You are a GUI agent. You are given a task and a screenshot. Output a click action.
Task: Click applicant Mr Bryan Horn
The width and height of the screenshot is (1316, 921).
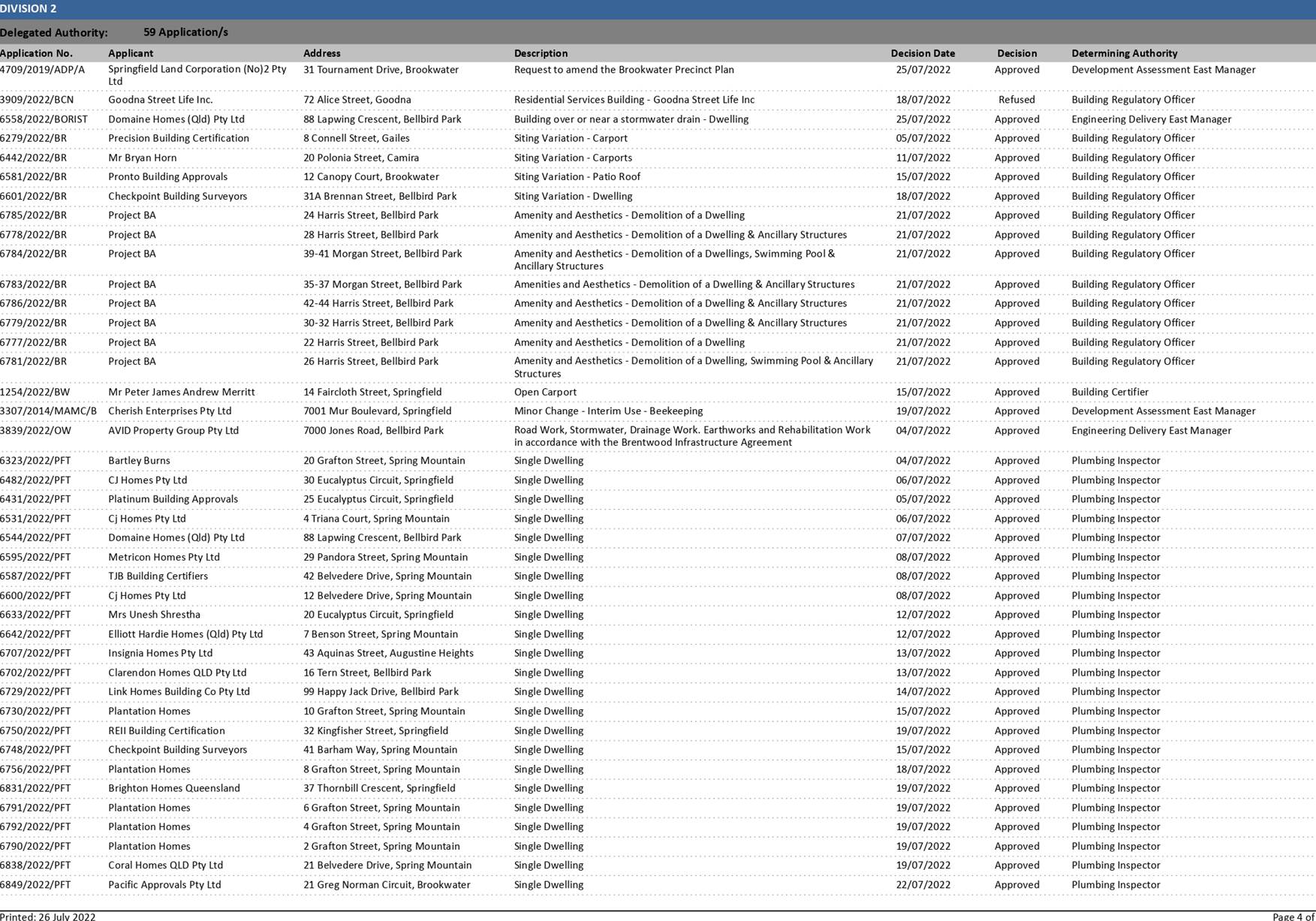[143, 158]
